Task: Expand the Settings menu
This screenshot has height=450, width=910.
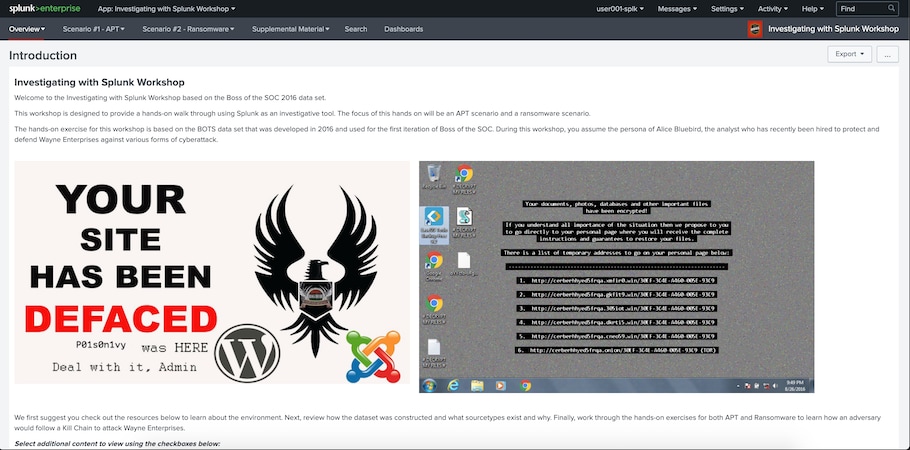Action: (727, 9)
